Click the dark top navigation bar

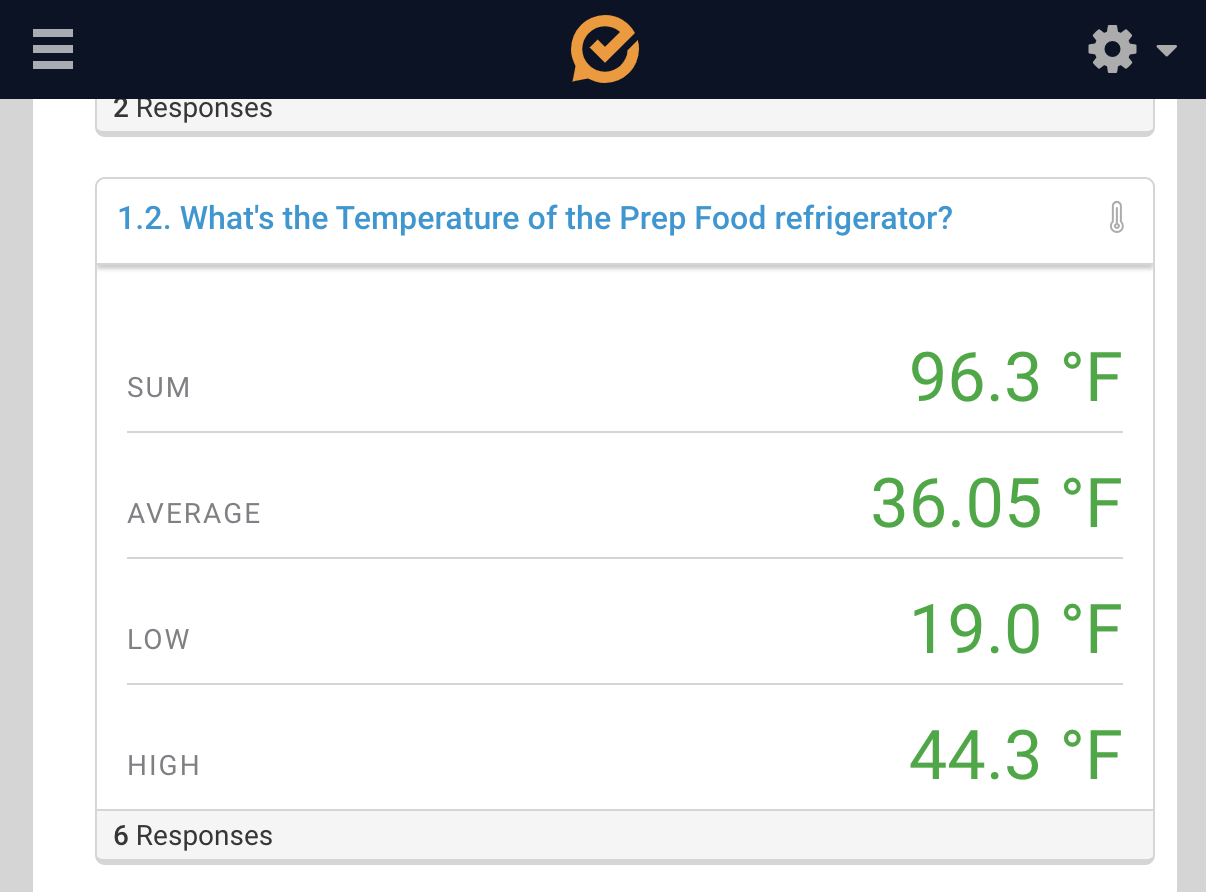(x=603, y=49)
